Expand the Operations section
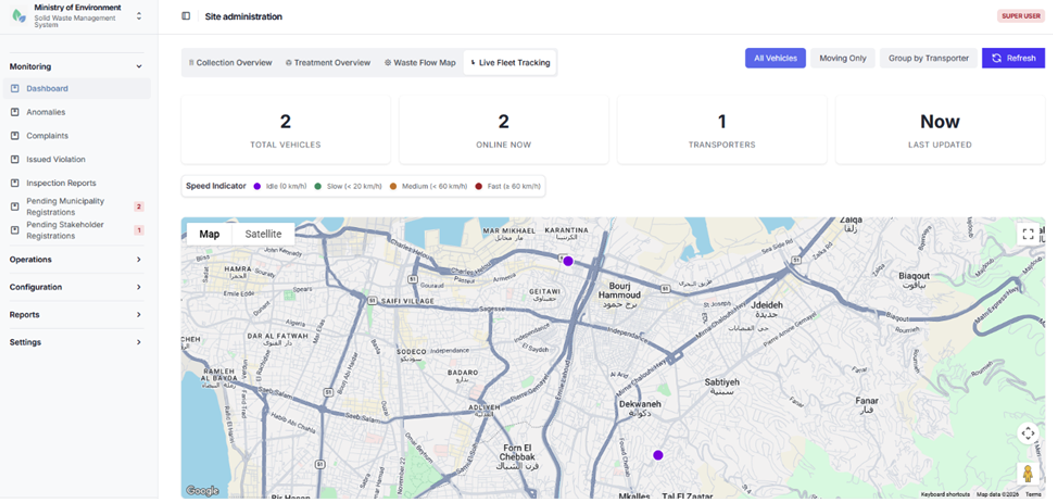The width and height of the screenshot is (1053, 499). 77,259
